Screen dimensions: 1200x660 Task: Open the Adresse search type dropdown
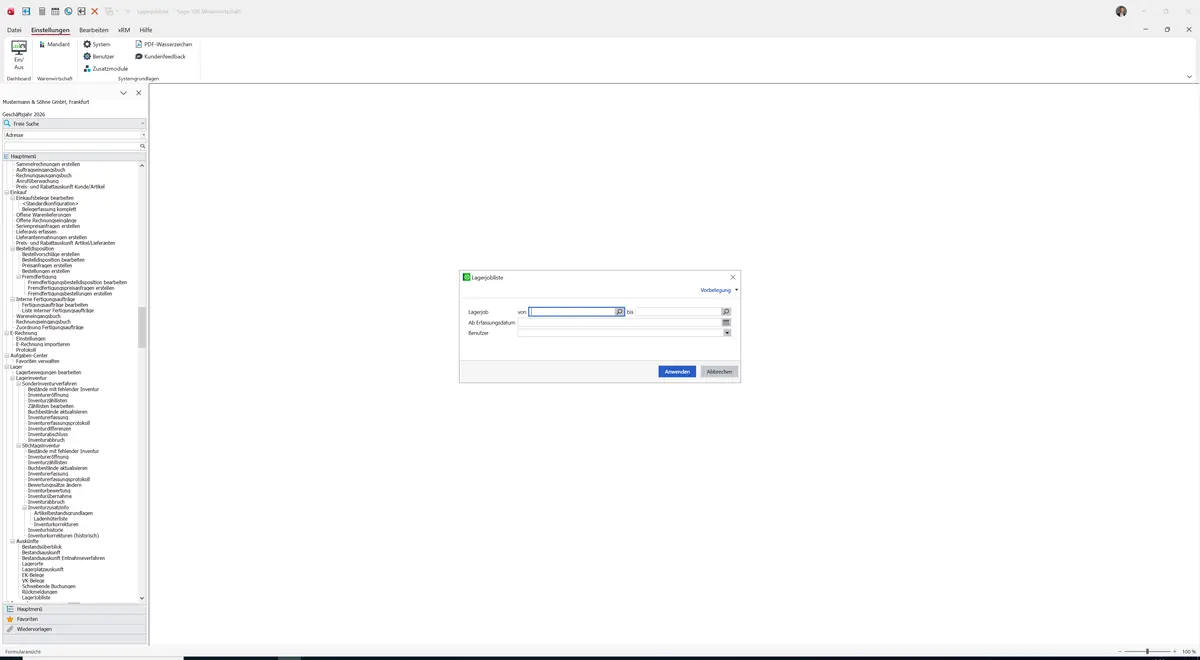(143, 135)
